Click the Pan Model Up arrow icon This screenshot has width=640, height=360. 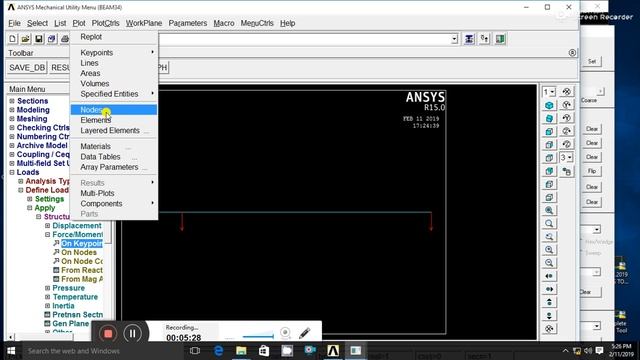tap(549, 302)
